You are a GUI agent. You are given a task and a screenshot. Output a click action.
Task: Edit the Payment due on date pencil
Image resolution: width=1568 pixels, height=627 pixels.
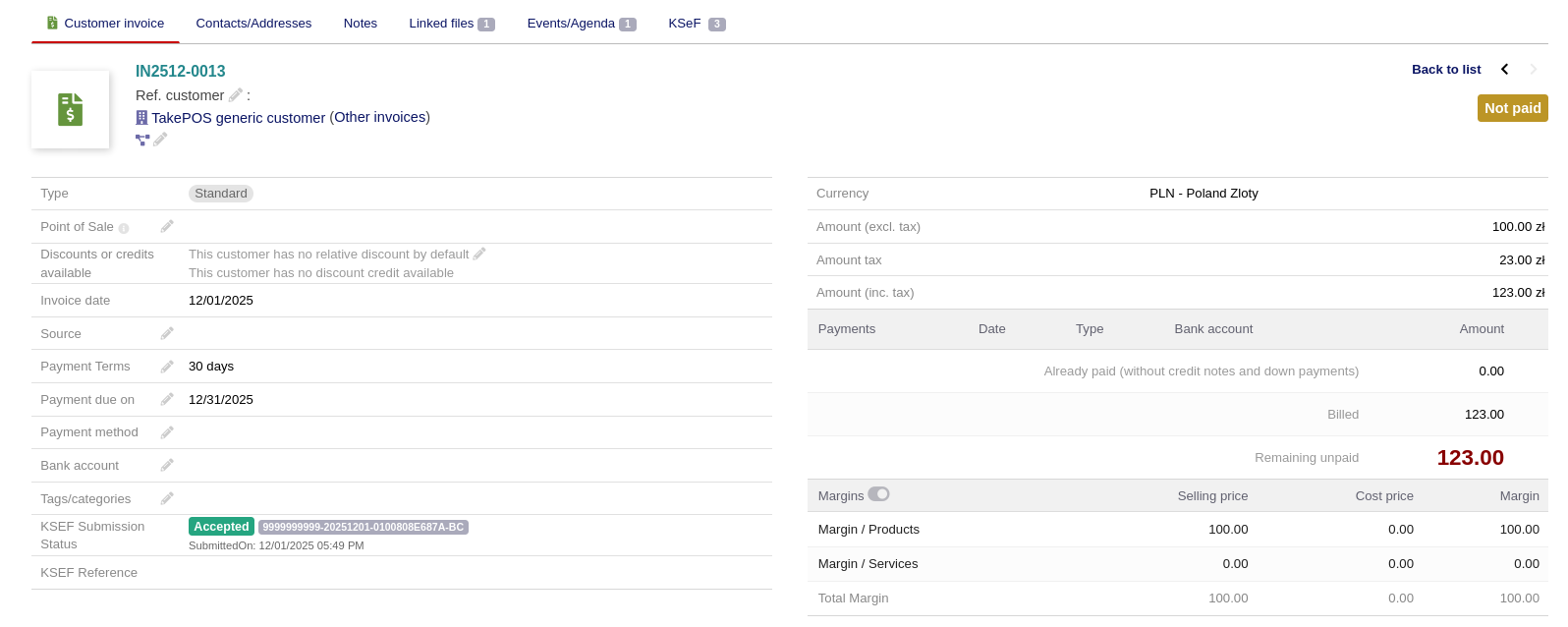coord(167,399)
